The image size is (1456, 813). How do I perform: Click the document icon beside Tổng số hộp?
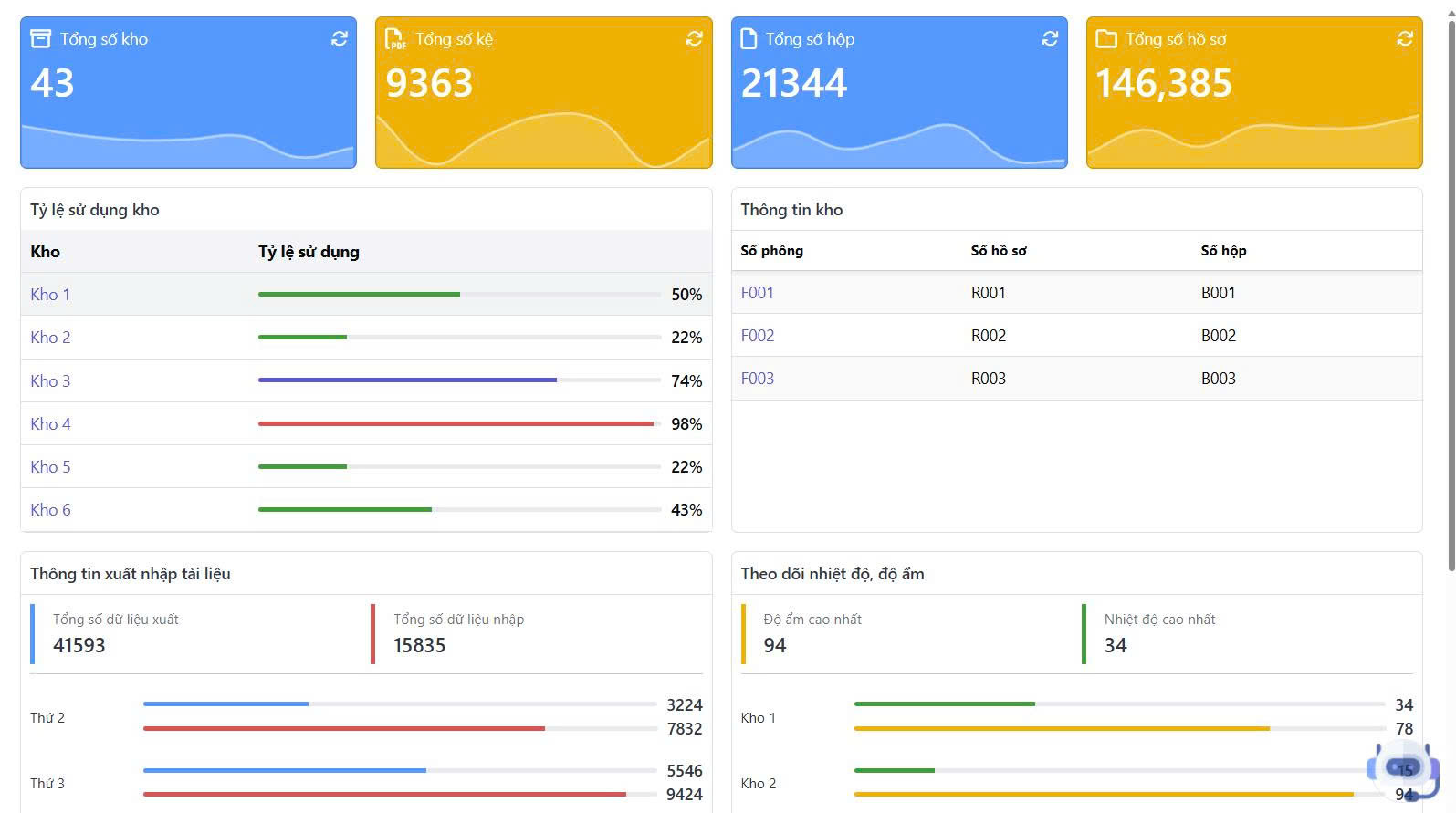click(749, 38)
